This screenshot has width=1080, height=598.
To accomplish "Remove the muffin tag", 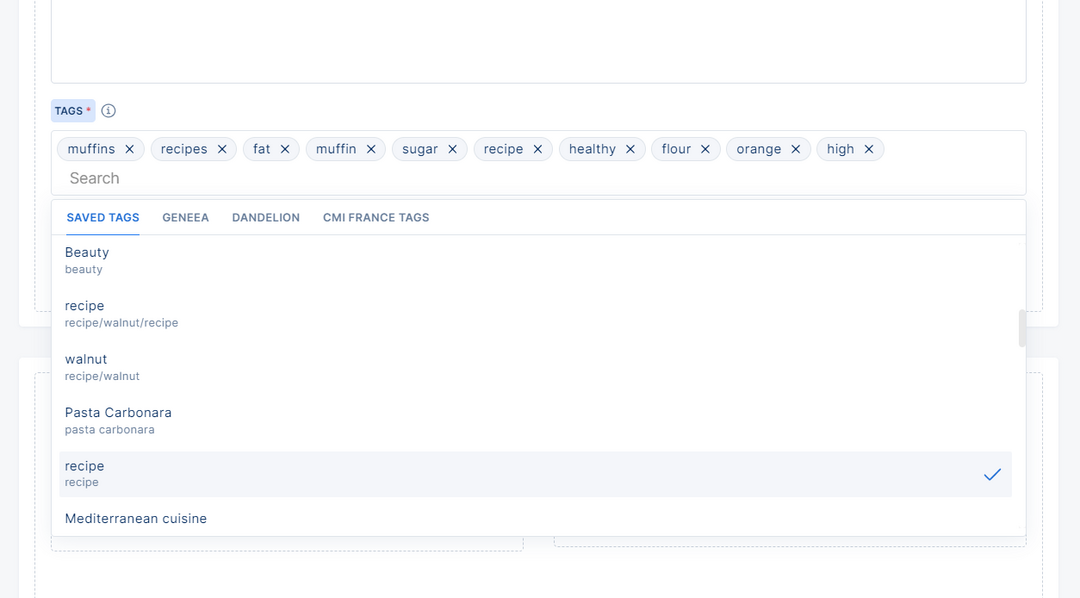I will [371, 149].
